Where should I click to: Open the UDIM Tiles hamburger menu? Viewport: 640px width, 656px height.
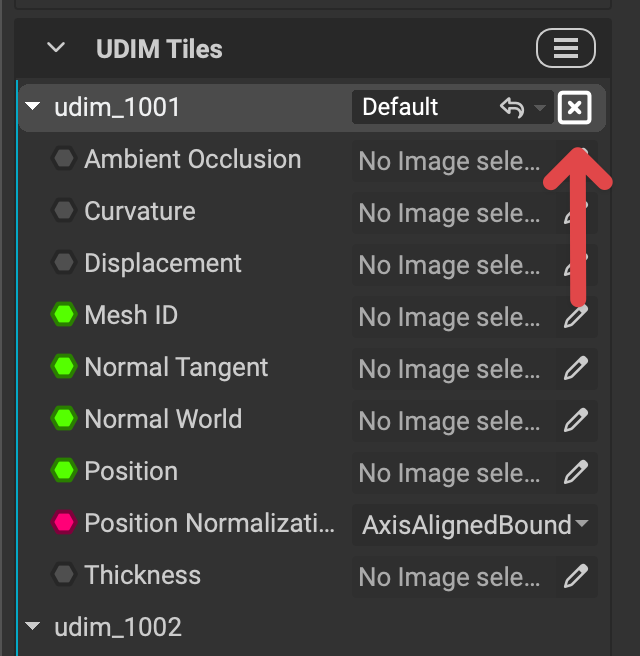point(566,48)
